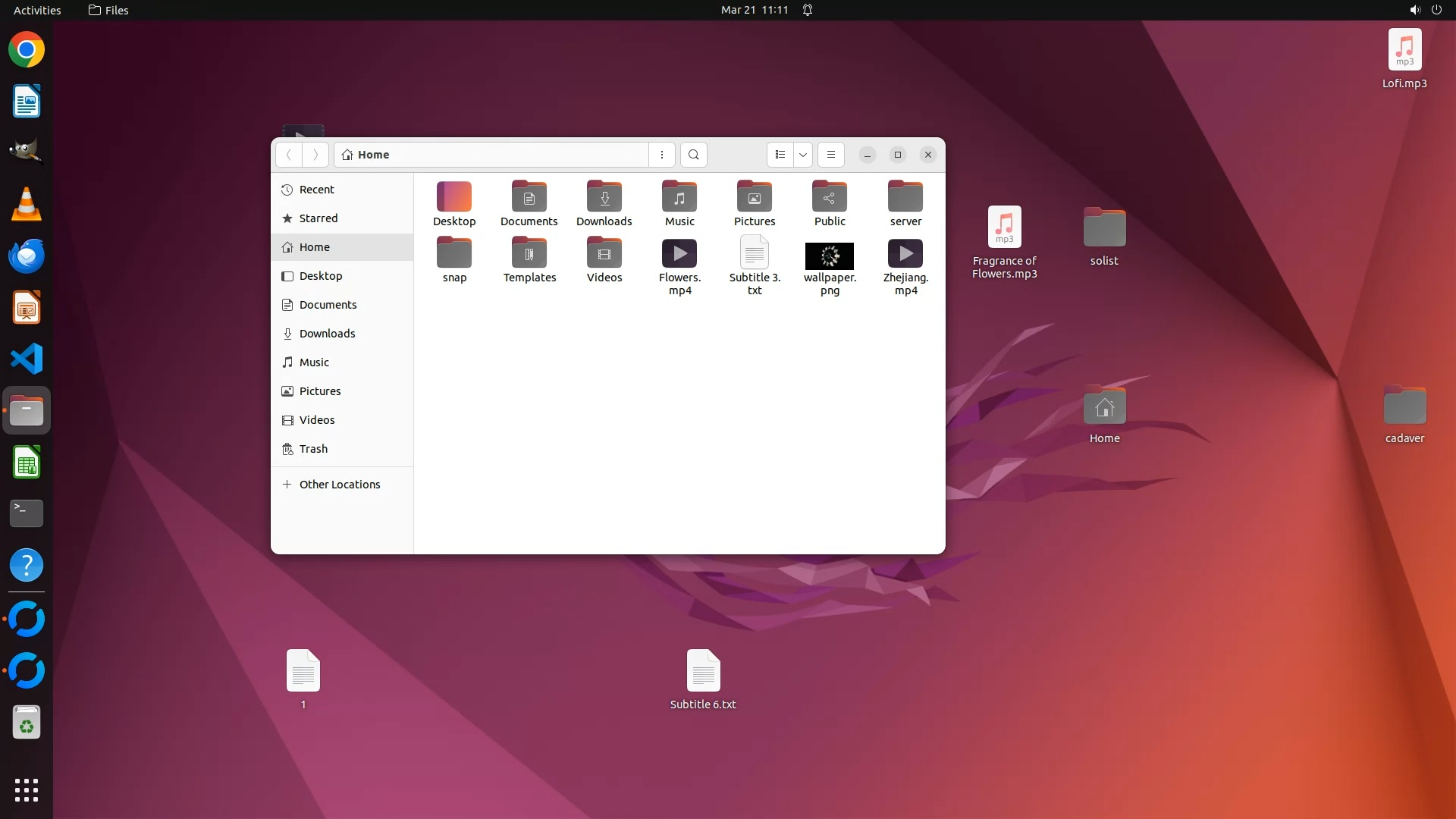Select Starred in the sidebar
Screen dimensions: 1456x819
318,218
